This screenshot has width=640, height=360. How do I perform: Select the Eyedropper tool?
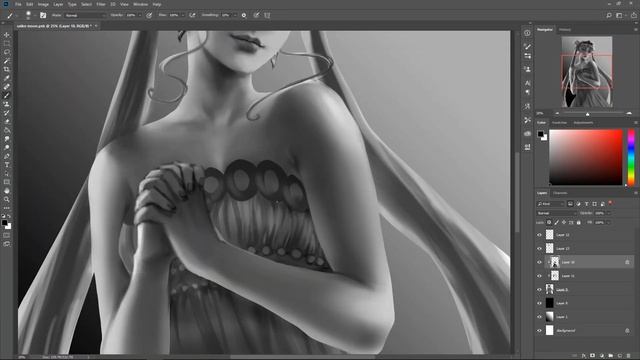pos(7,78)
